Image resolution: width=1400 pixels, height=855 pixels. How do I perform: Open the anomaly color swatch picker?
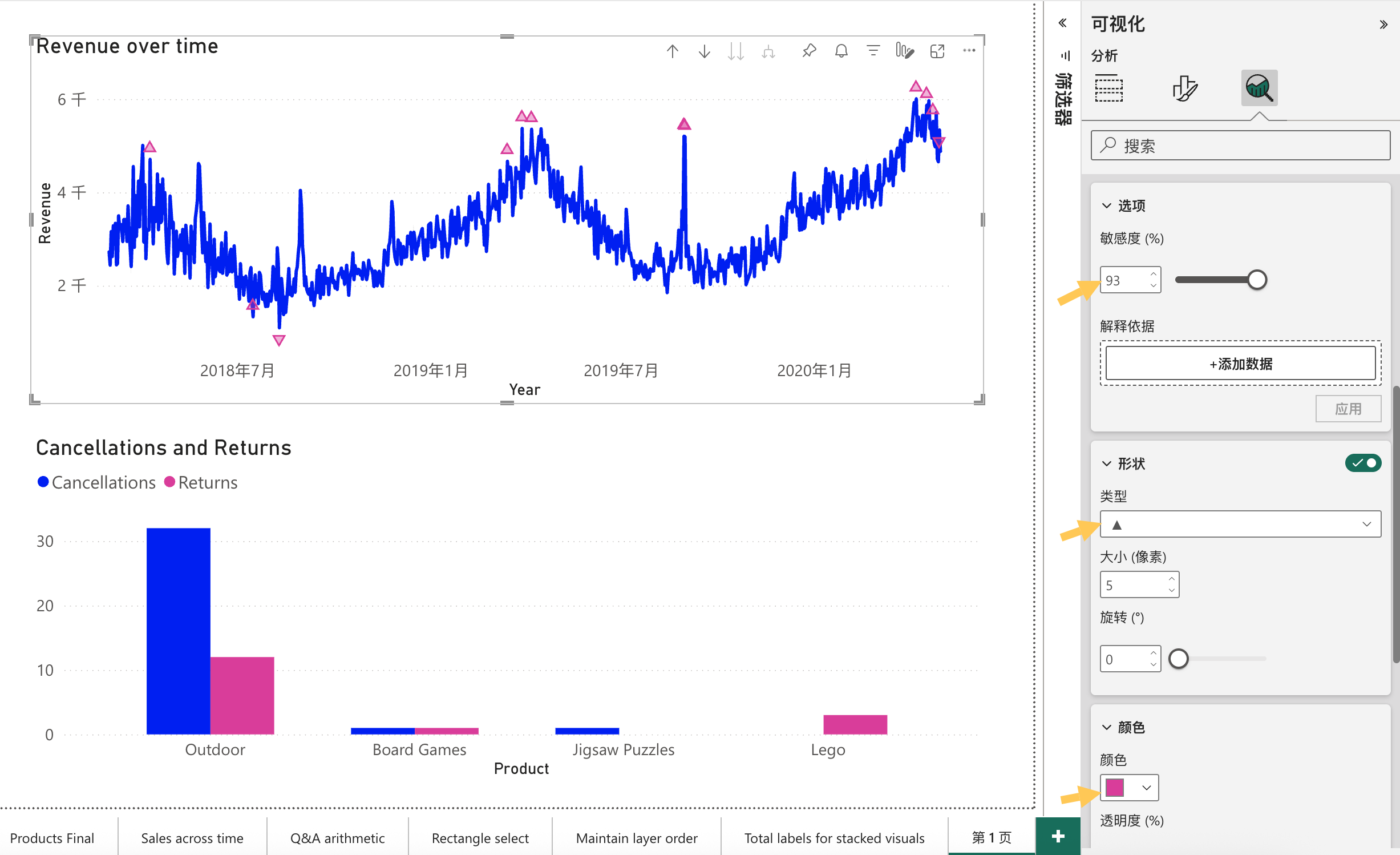1129,788
